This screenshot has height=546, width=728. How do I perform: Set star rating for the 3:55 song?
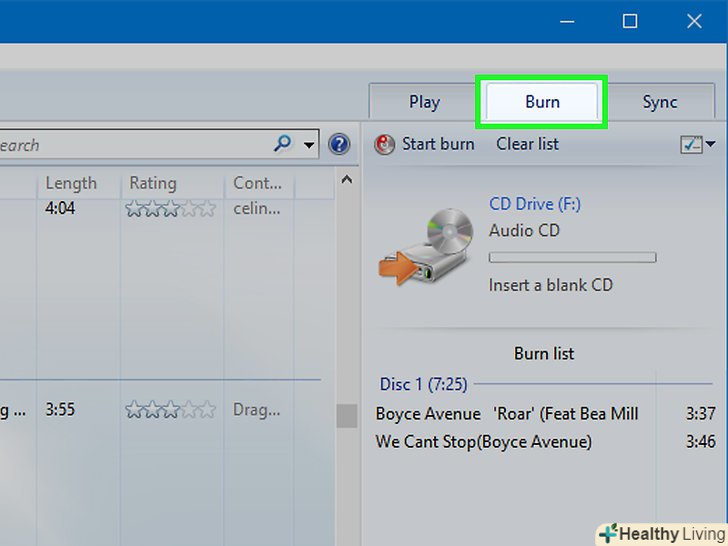[170, 410]
